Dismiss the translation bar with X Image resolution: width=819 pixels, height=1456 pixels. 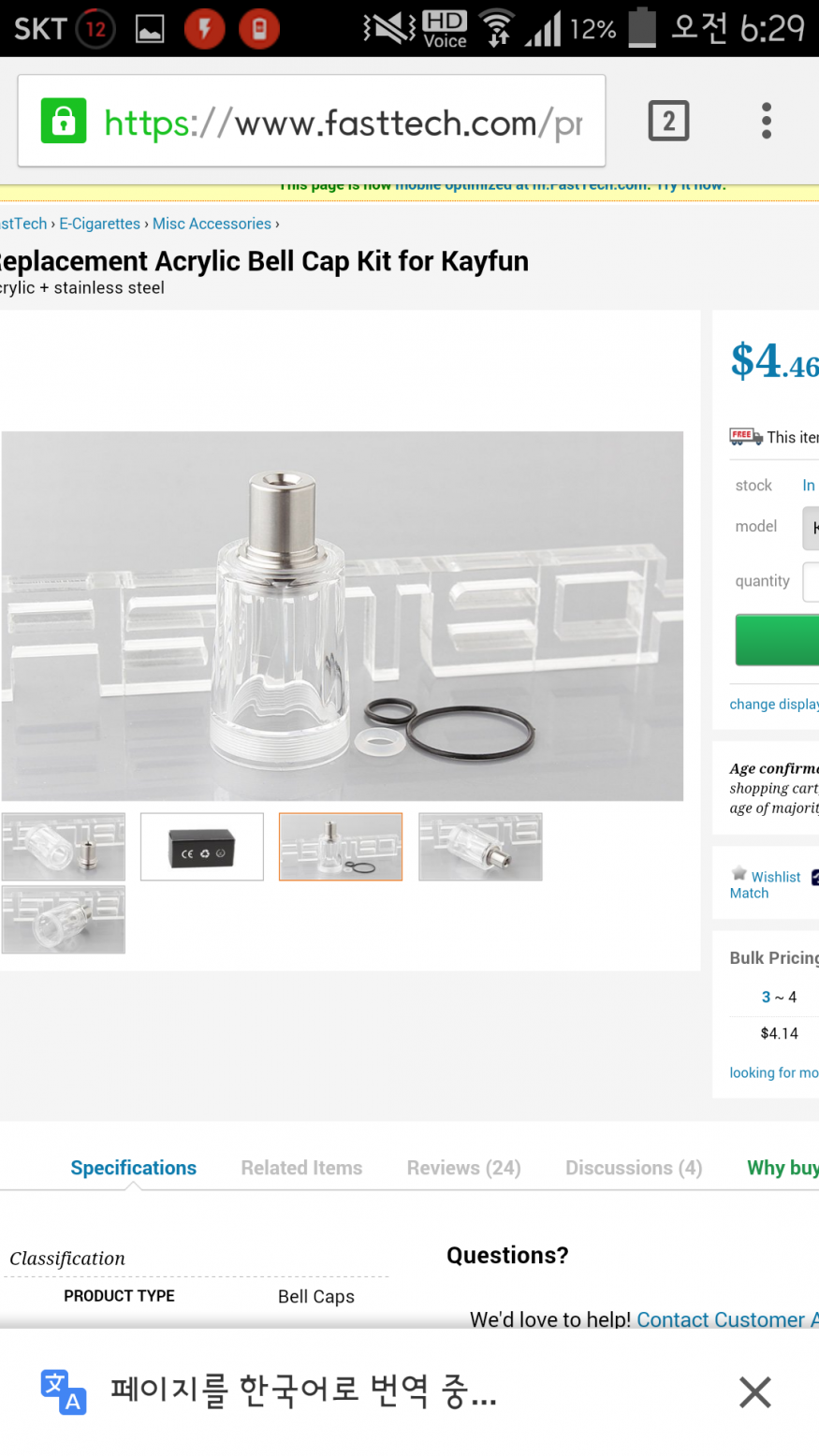[754, 1392]
